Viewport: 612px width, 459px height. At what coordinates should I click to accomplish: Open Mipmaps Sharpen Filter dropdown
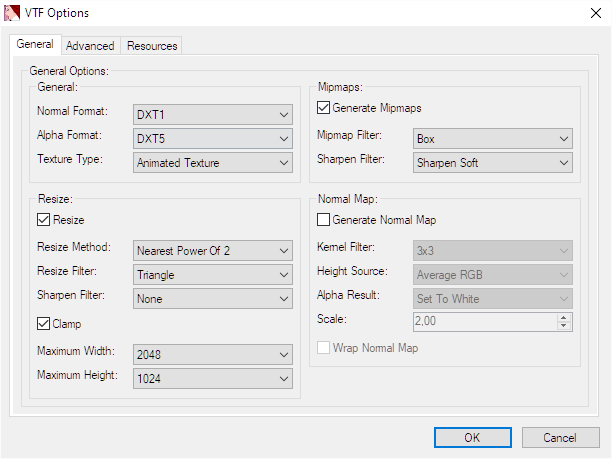coord(492,162)
